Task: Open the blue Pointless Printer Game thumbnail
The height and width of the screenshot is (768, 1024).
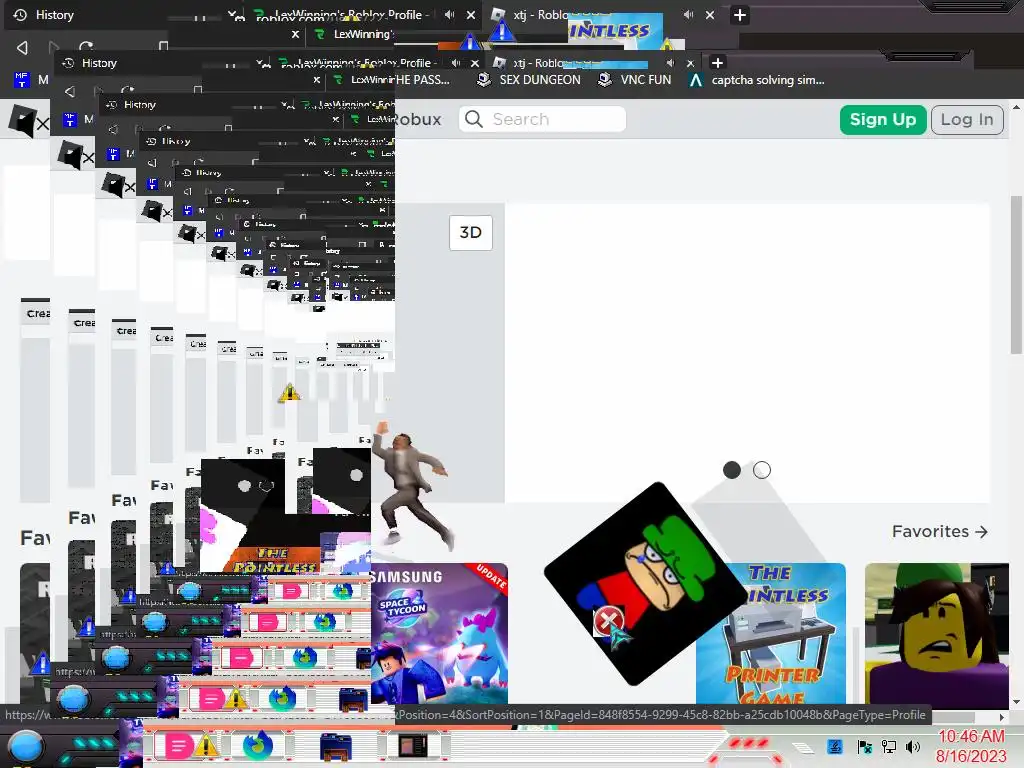Action: [771, 633]
